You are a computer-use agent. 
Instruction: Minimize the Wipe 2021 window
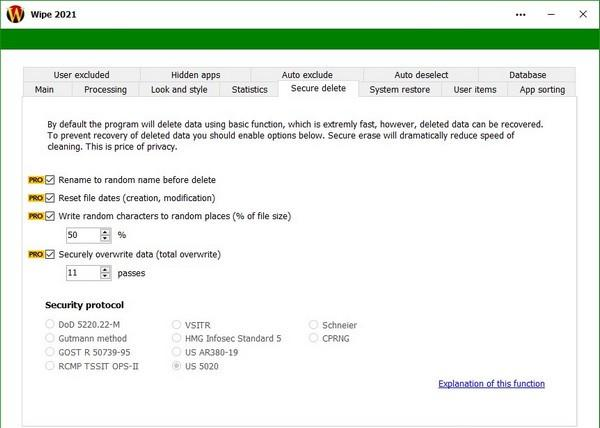pos(551,15)
